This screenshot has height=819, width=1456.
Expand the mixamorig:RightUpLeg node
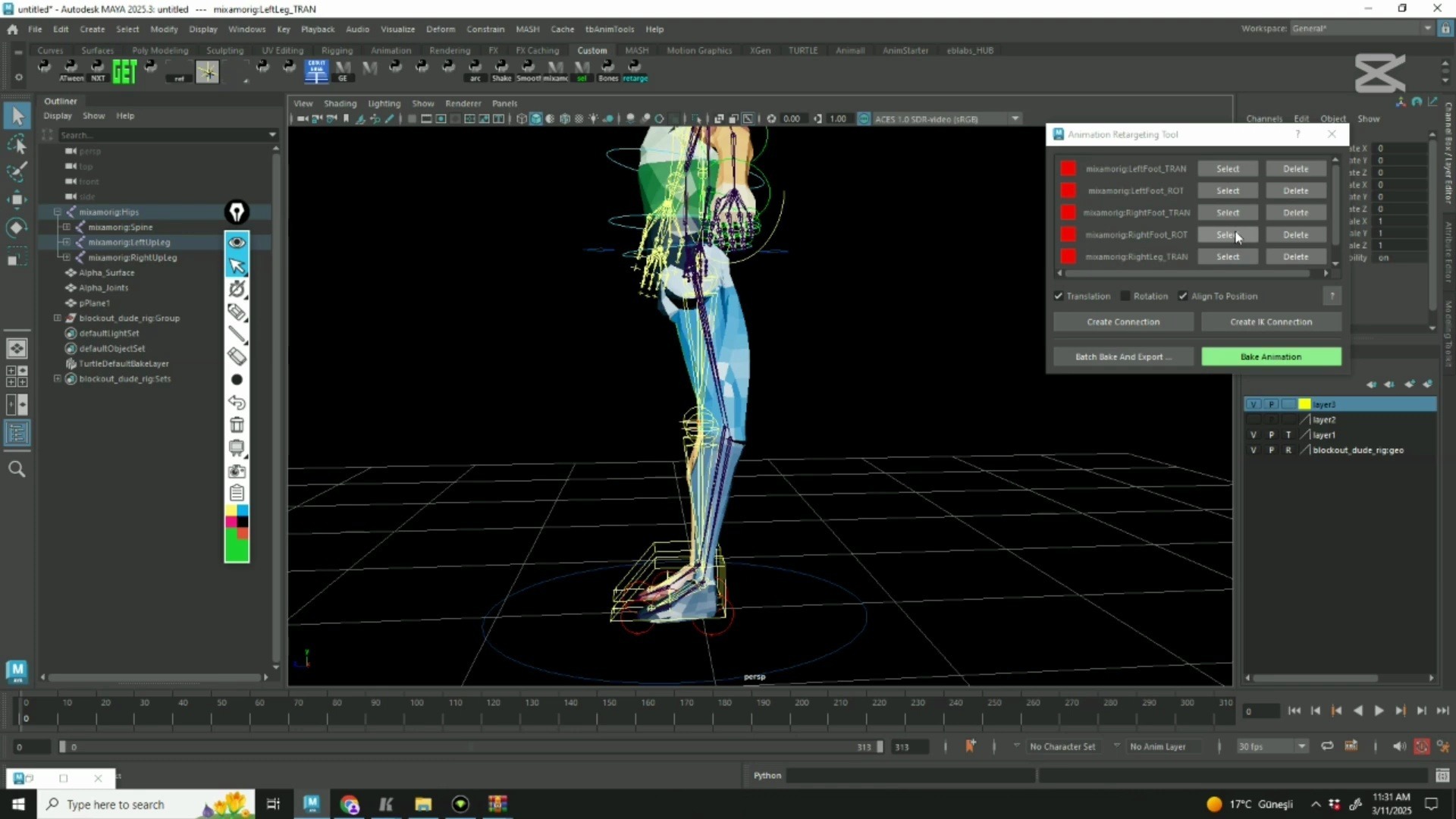click(x=66, y=258)
